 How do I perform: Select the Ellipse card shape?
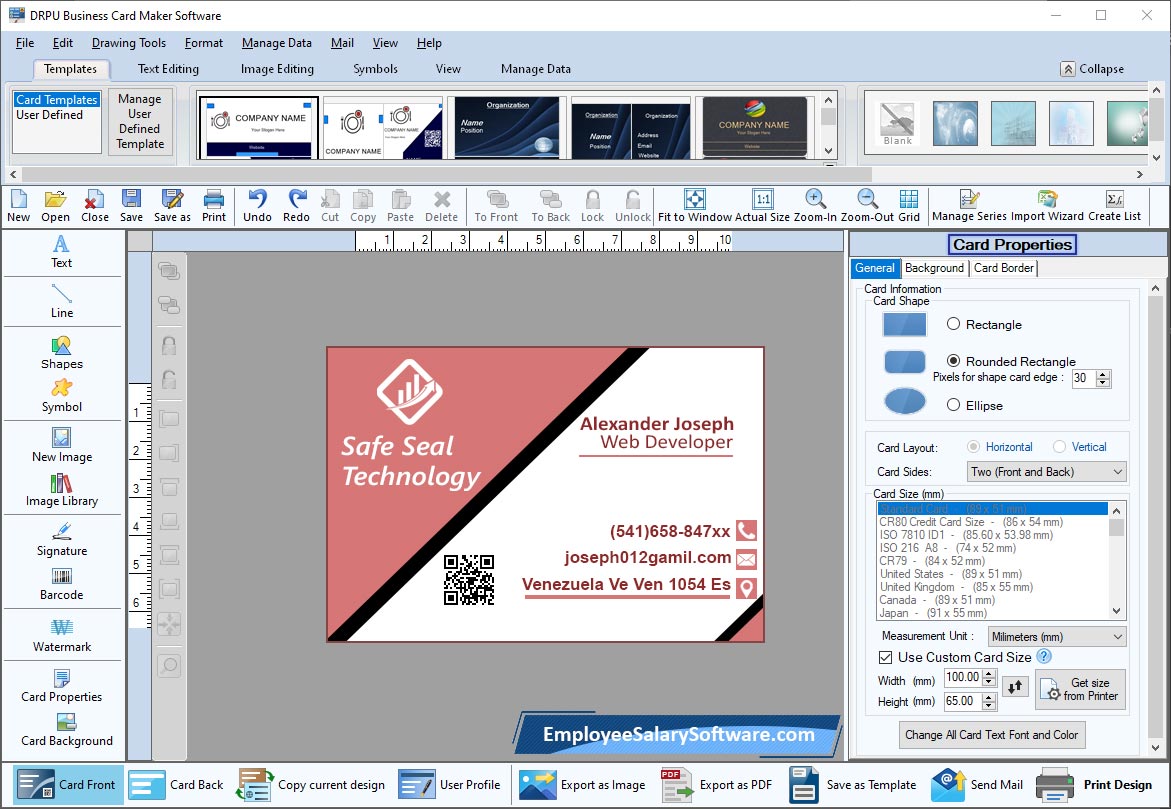pyautogui.click(x=953, y=405)
